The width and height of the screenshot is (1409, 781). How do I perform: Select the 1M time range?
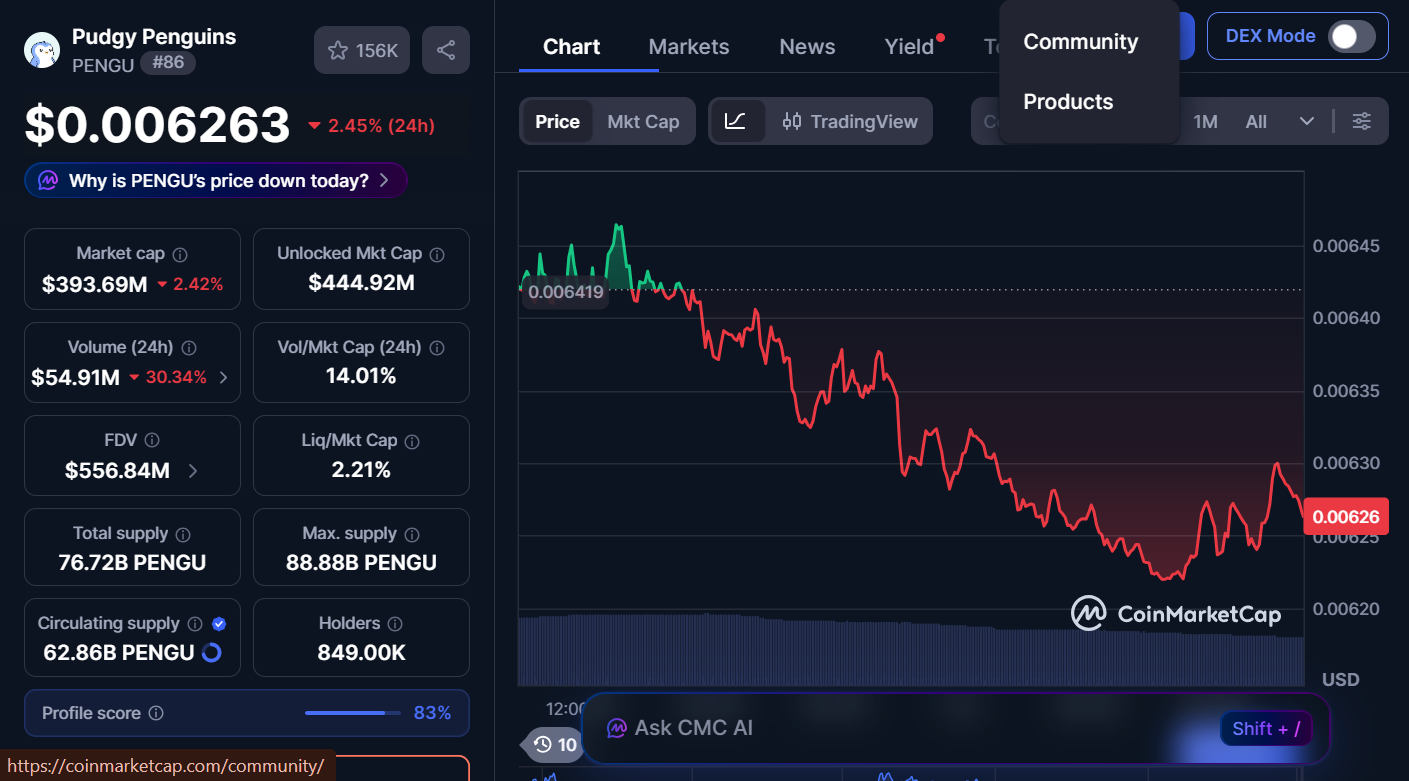point(1205,121)
